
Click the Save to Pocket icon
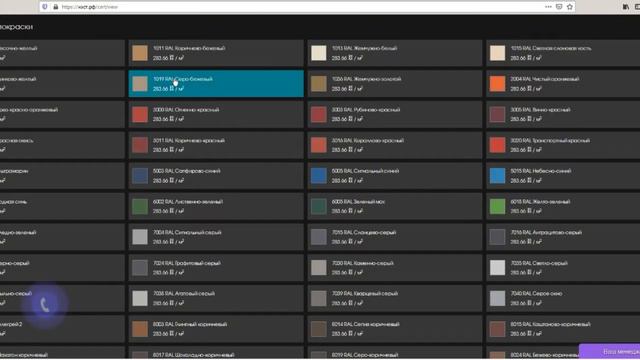(x=559, y=7)
